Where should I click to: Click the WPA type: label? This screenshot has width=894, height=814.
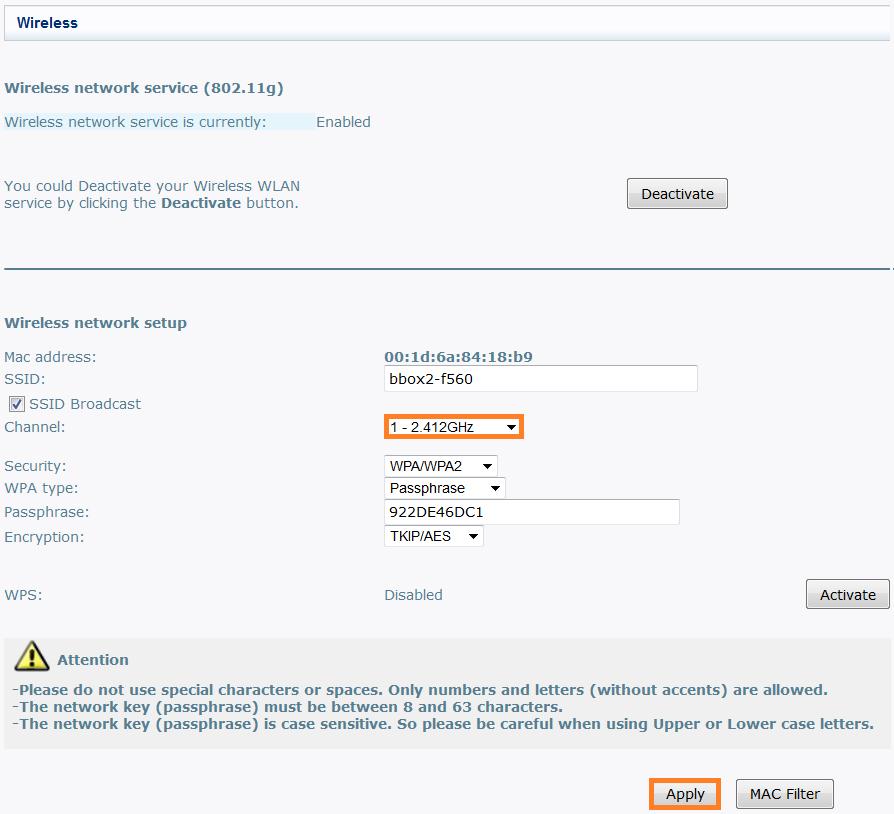41,488
